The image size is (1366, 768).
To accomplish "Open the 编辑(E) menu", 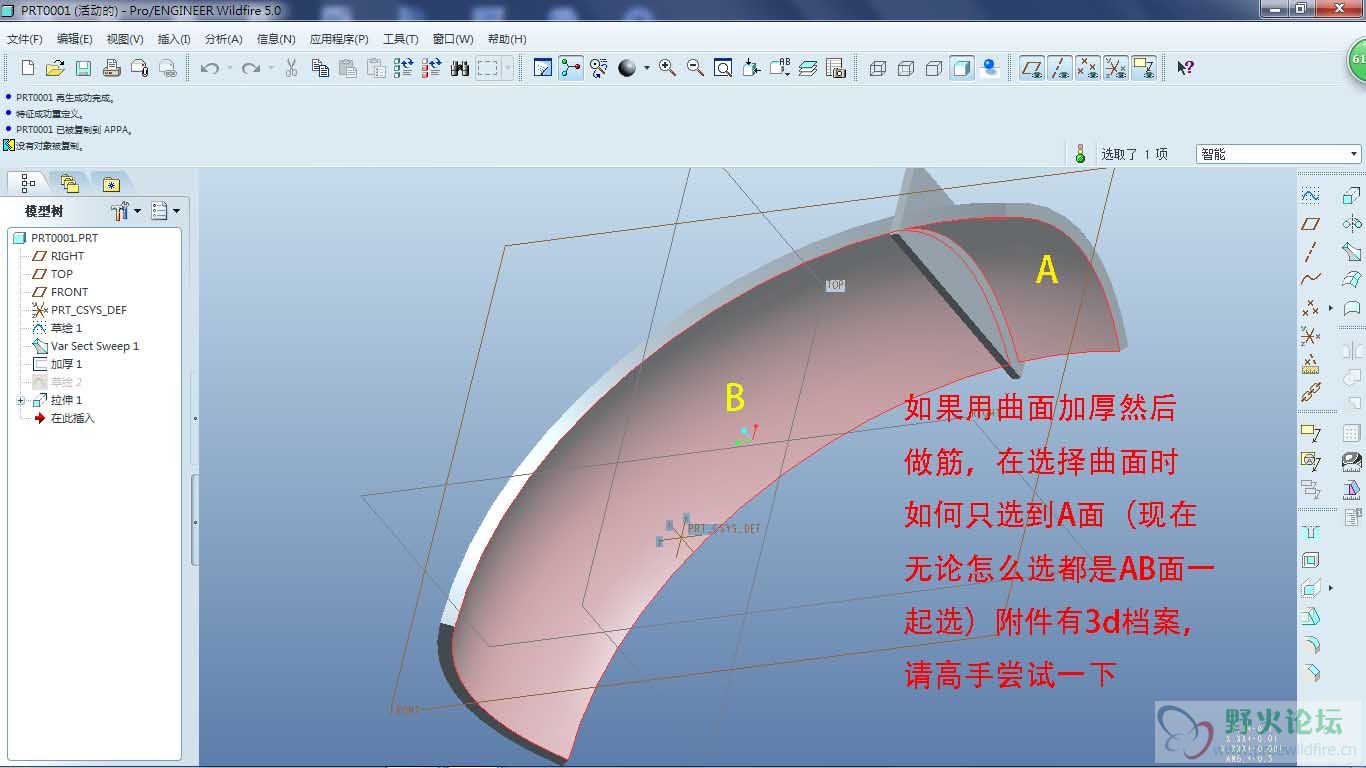I will coord(75,39).
